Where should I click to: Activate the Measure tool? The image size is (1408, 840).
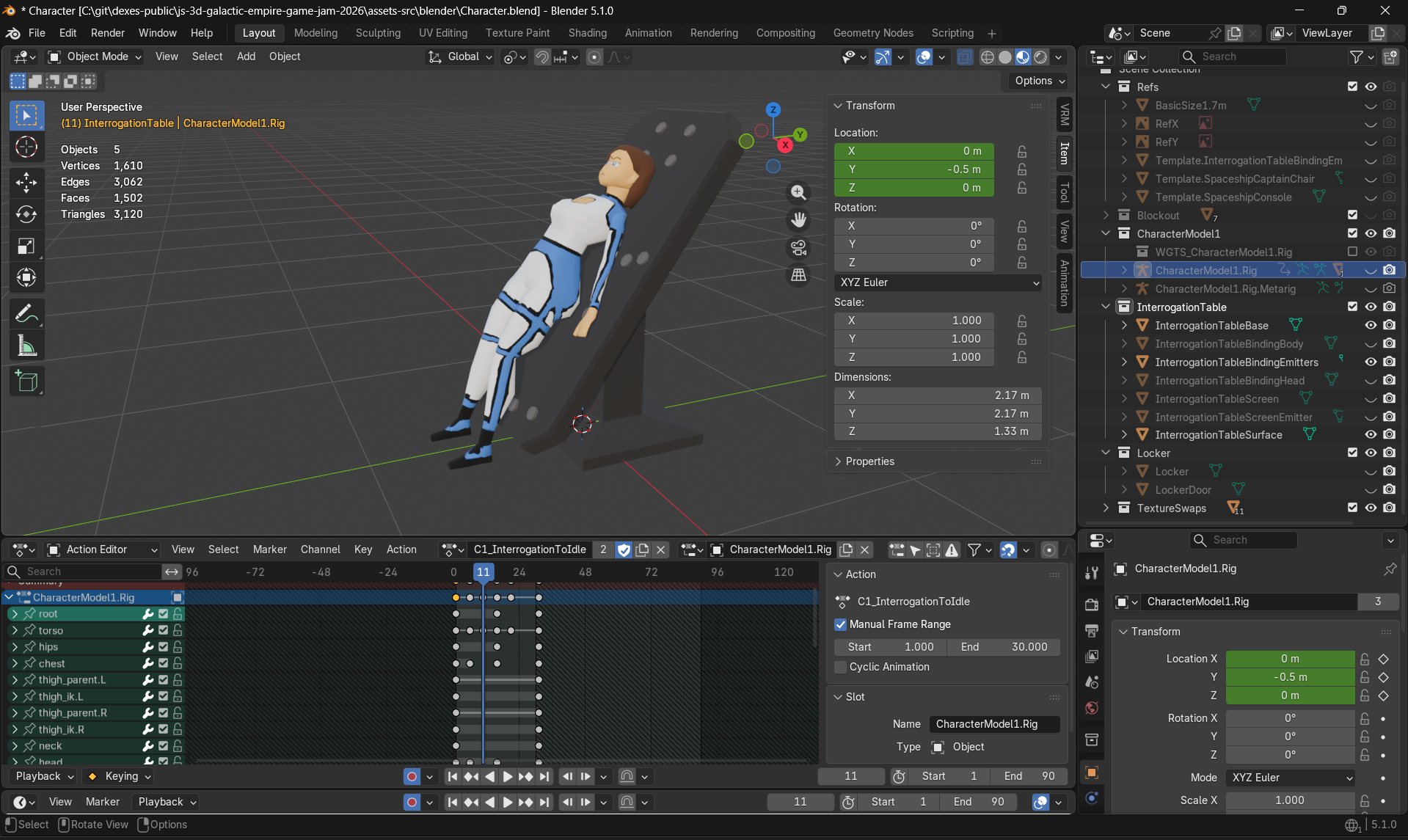(x=26, y=345)
